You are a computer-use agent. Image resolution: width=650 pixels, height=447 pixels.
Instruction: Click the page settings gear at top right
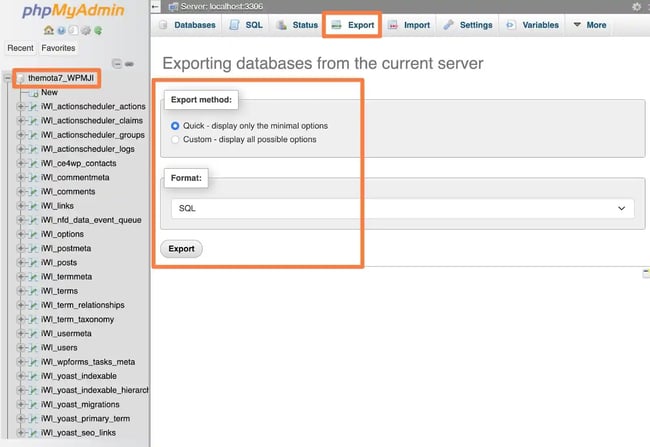pyautogui.click(x=636, y=7)
